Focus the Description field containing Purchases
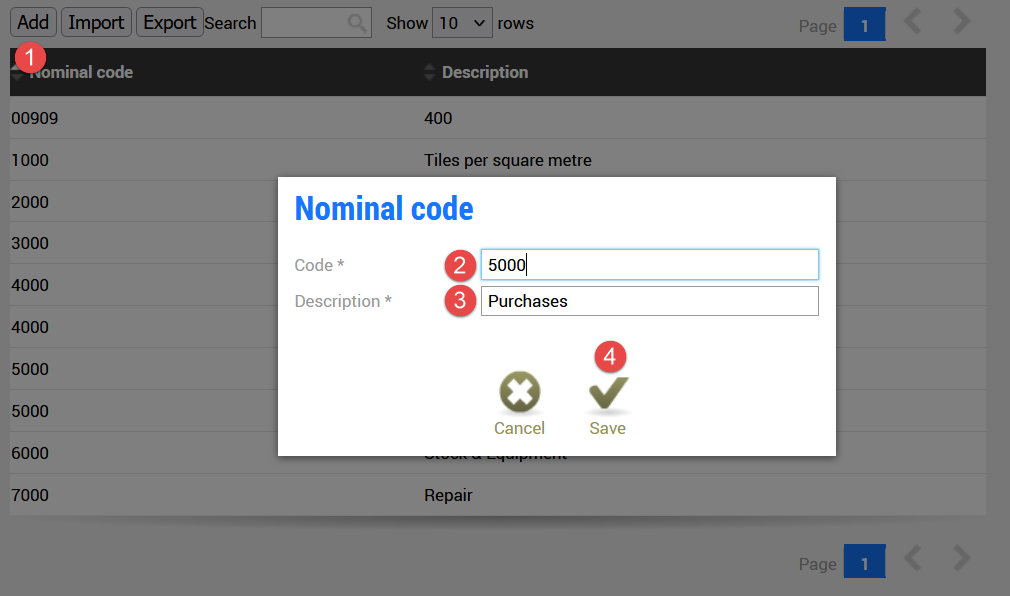The image size is (1010, 596). click(x=649, y=301)
